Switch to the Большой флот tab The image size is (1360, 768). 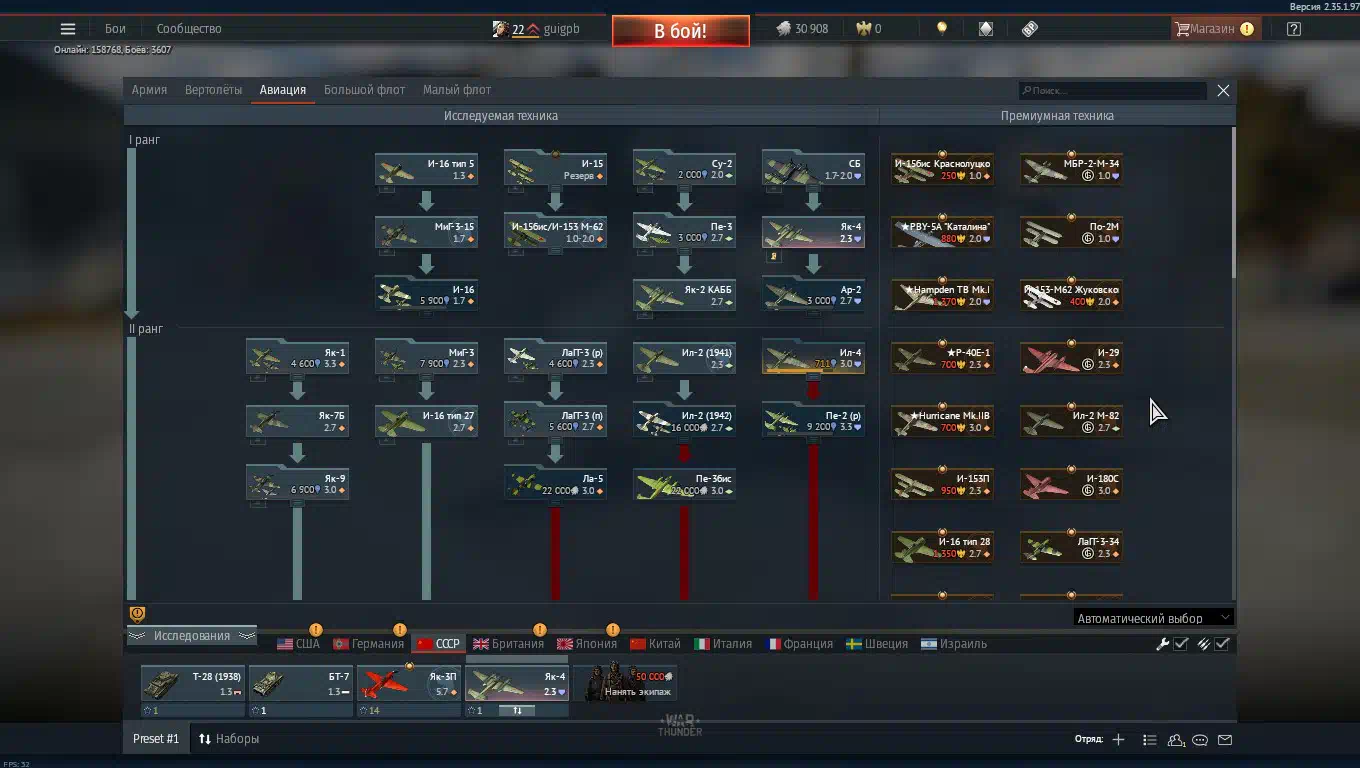tap(364, 90)
